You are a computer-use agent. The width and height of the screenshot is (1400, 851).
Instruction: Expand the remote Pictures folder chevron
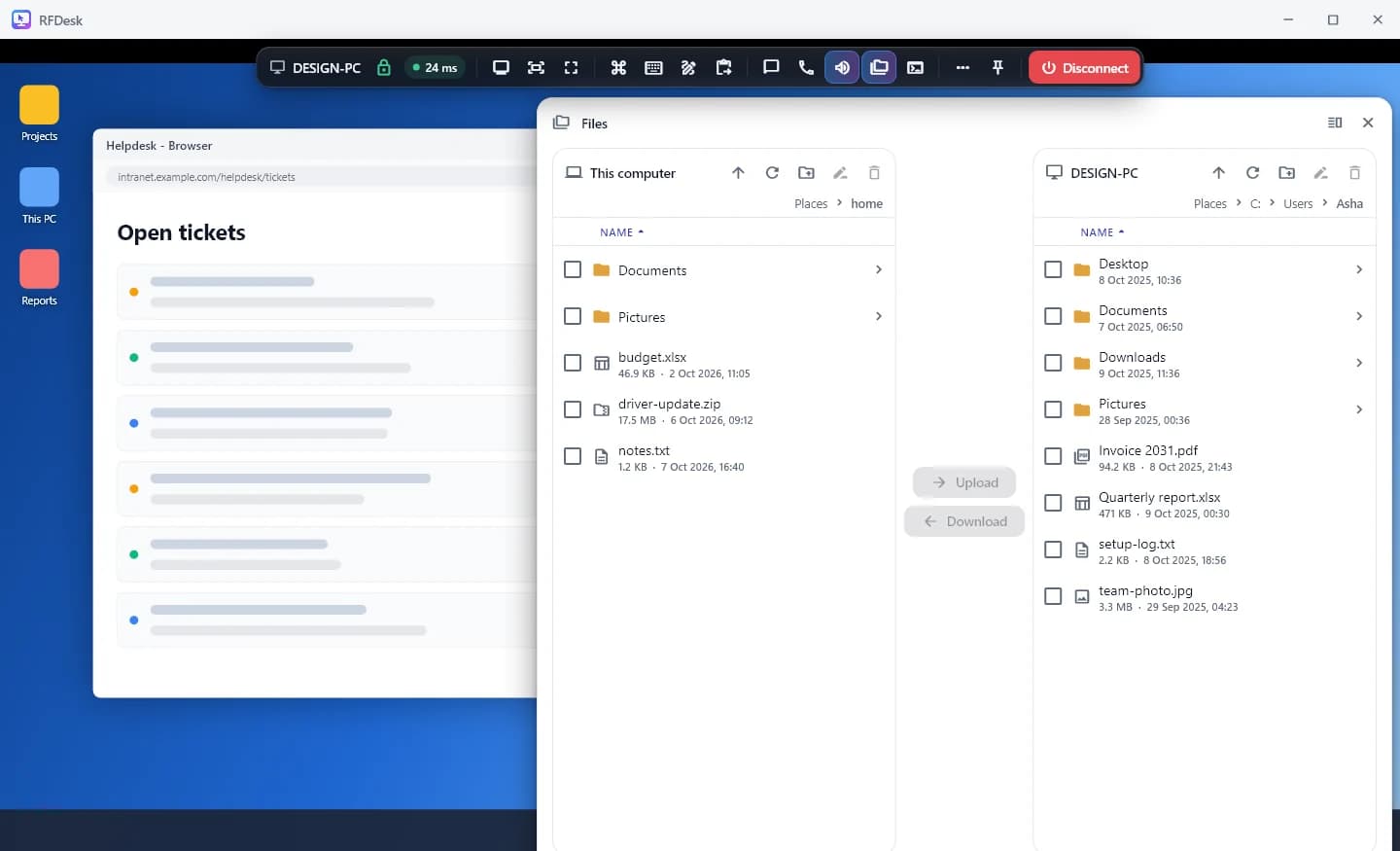point(1358,409)
